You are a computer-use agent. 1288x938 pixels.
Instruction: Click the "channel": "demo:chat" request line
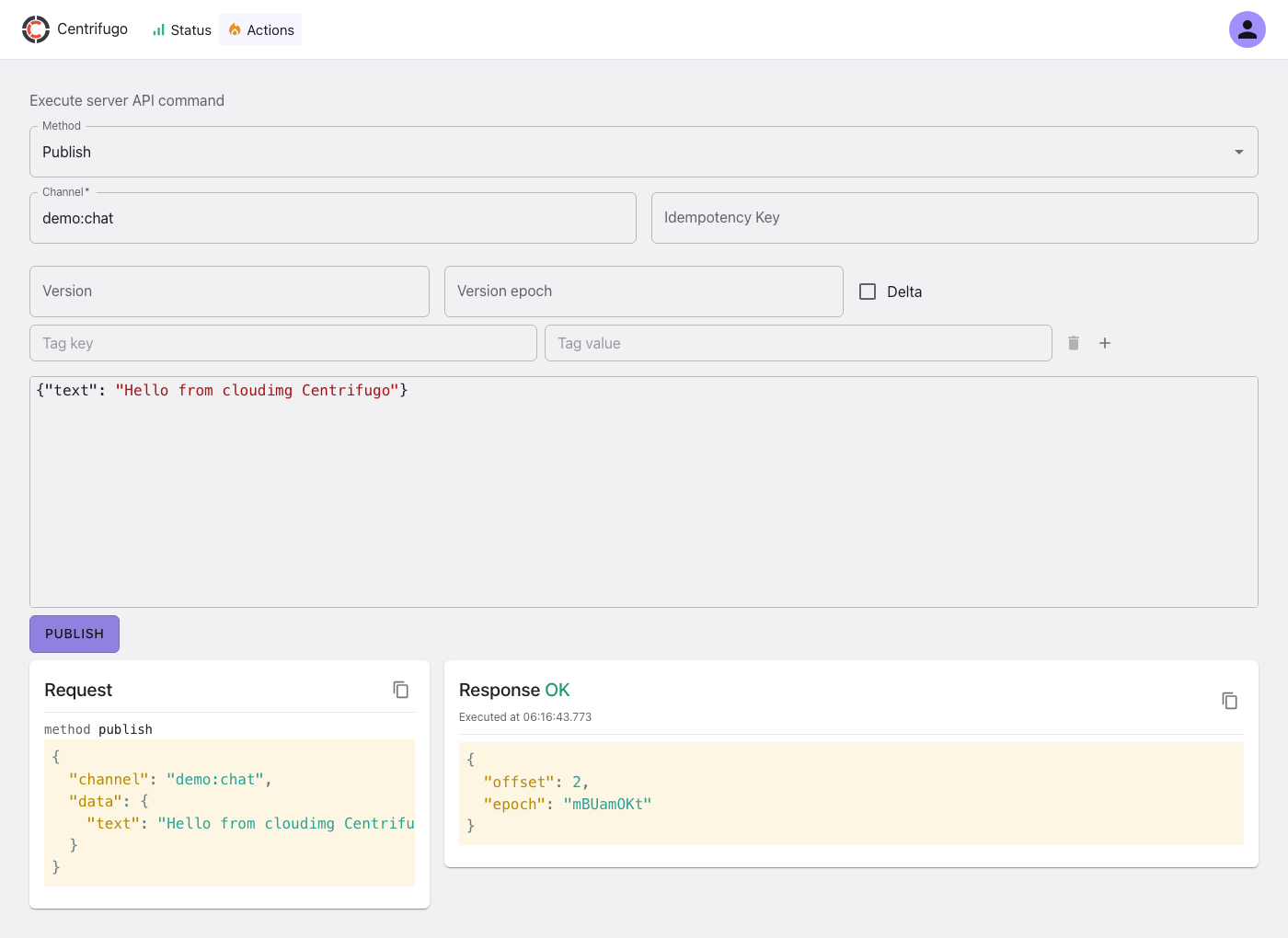click(x=170, y=779)
